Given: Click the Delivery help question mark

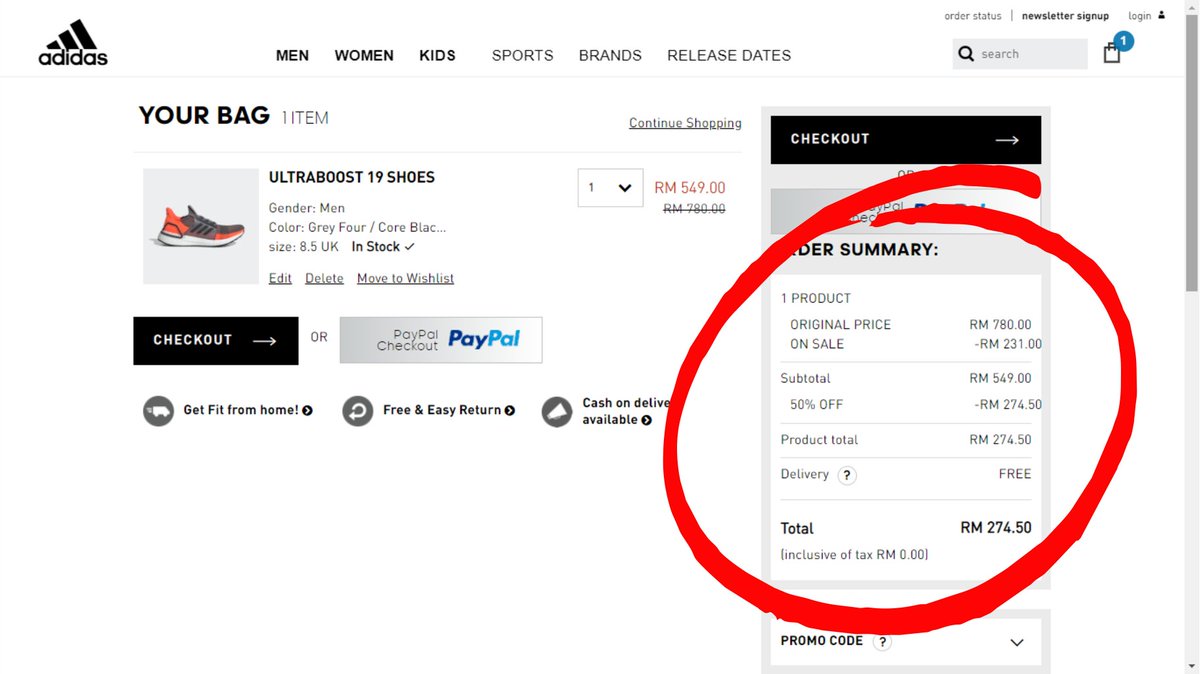Looking at the screenshot, I should (x=847, y=476).
